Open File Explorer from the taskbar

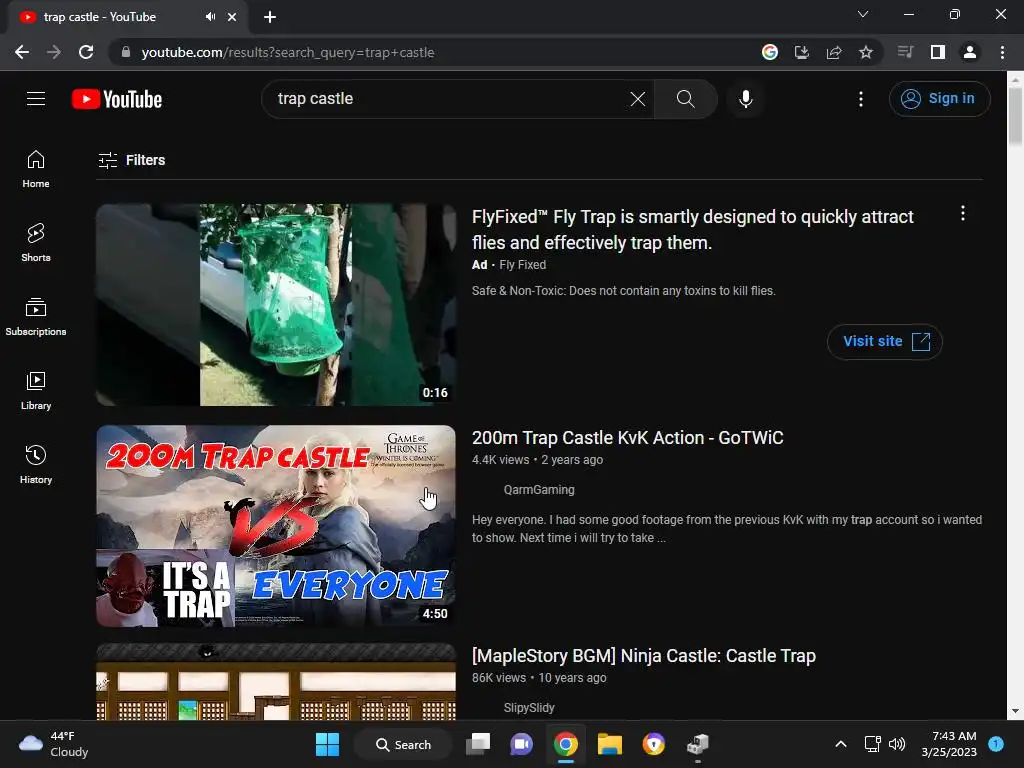coord(609,744)
